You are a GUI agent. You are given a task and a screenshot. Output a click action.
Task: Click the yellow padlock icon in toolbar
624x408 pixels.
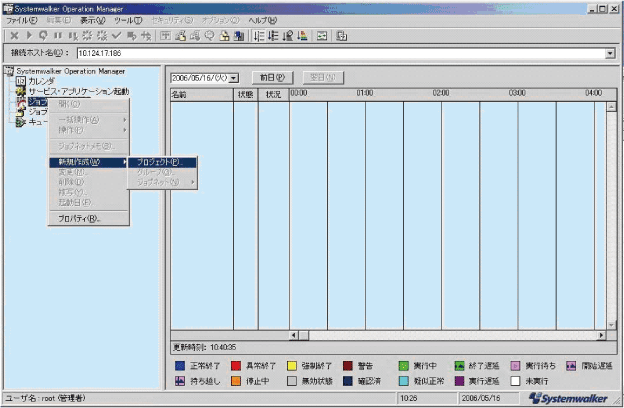[x=224, y=36]
